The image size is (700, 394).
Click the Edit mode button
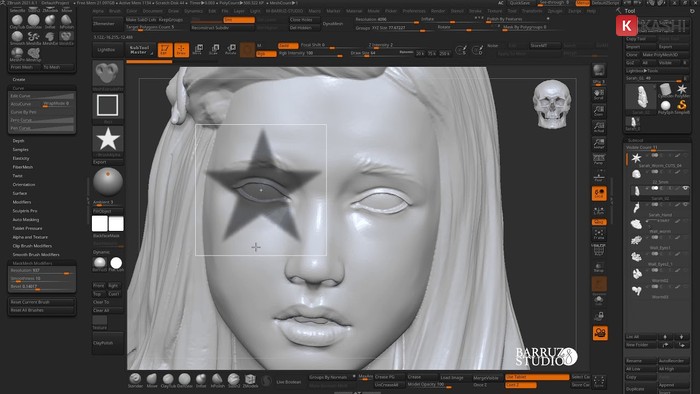(165, 50)
